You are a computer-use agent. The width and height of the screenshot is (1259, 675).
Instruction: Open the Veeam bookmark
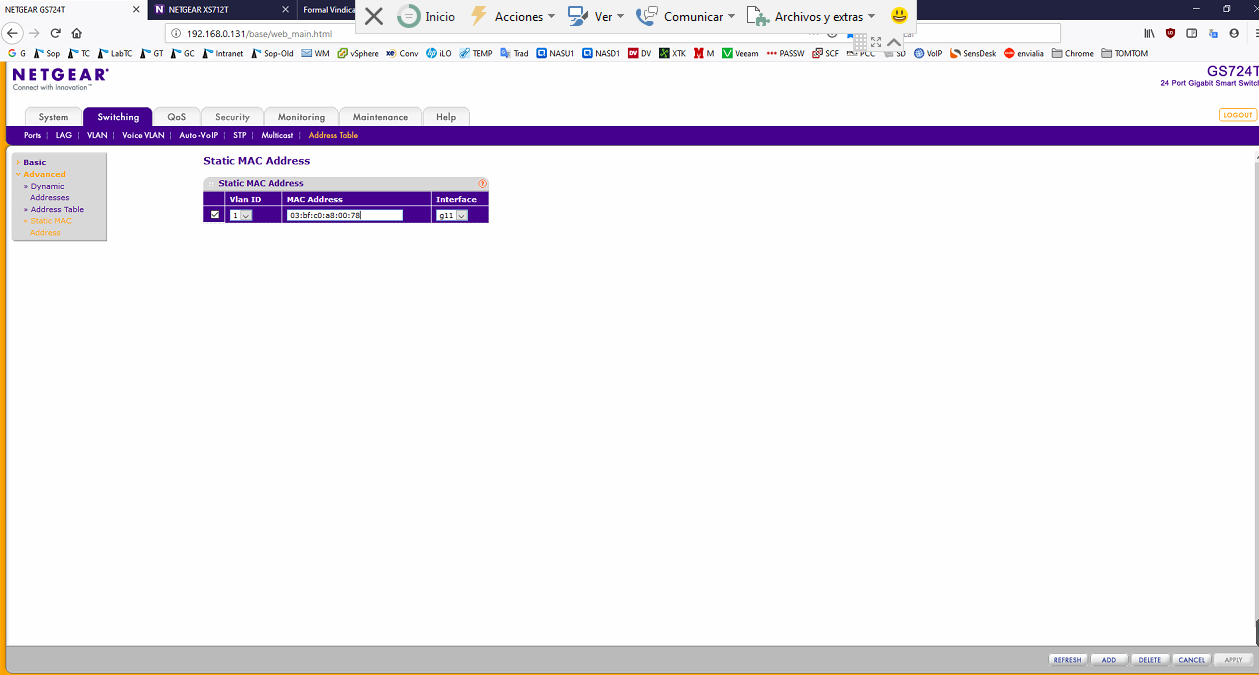coord(740,53)
